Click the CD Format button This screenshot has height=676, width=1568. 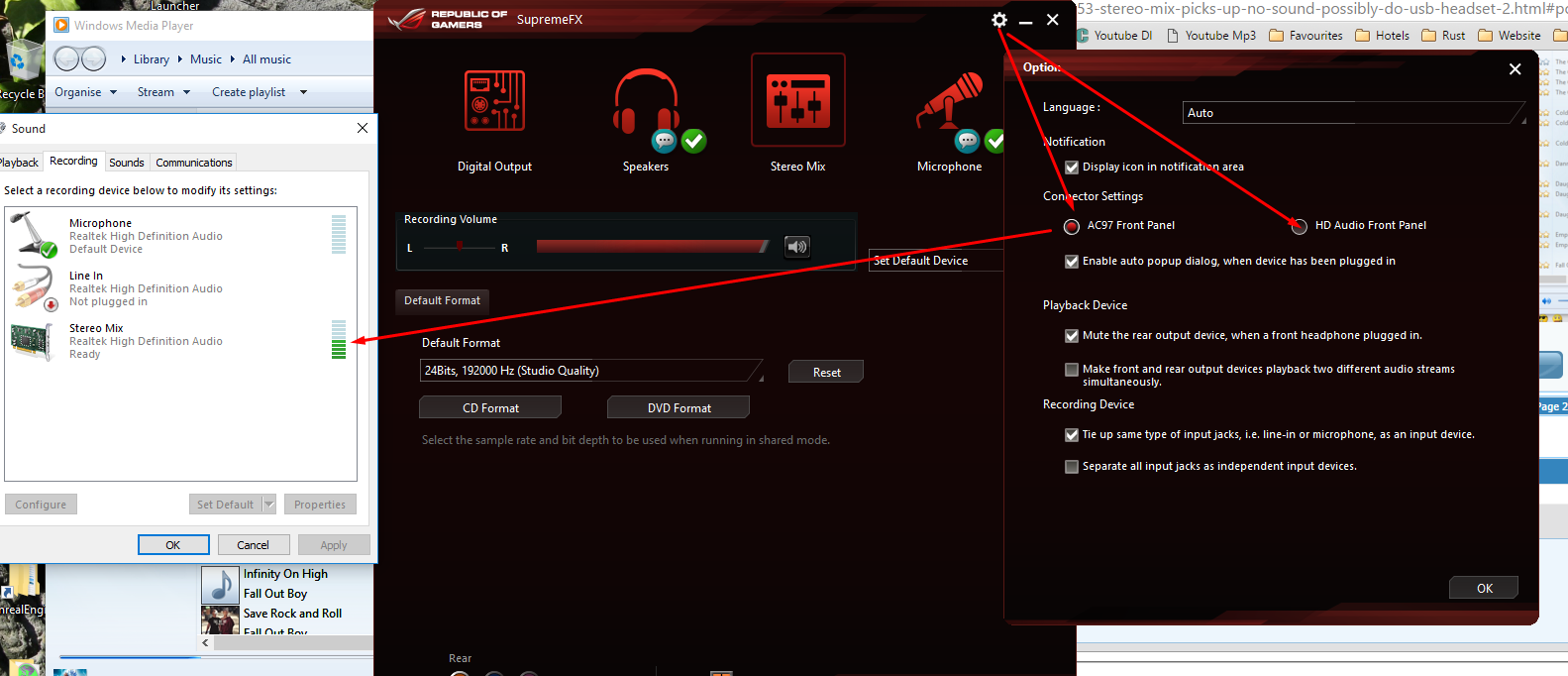click(490, 407)
